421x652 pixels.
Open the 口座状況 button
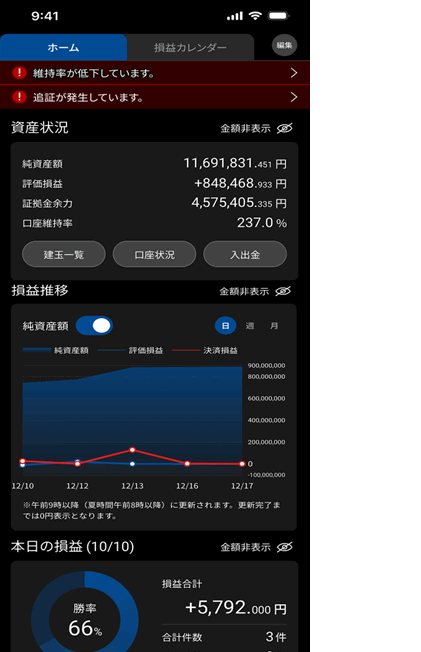click(x=154, y=254)
